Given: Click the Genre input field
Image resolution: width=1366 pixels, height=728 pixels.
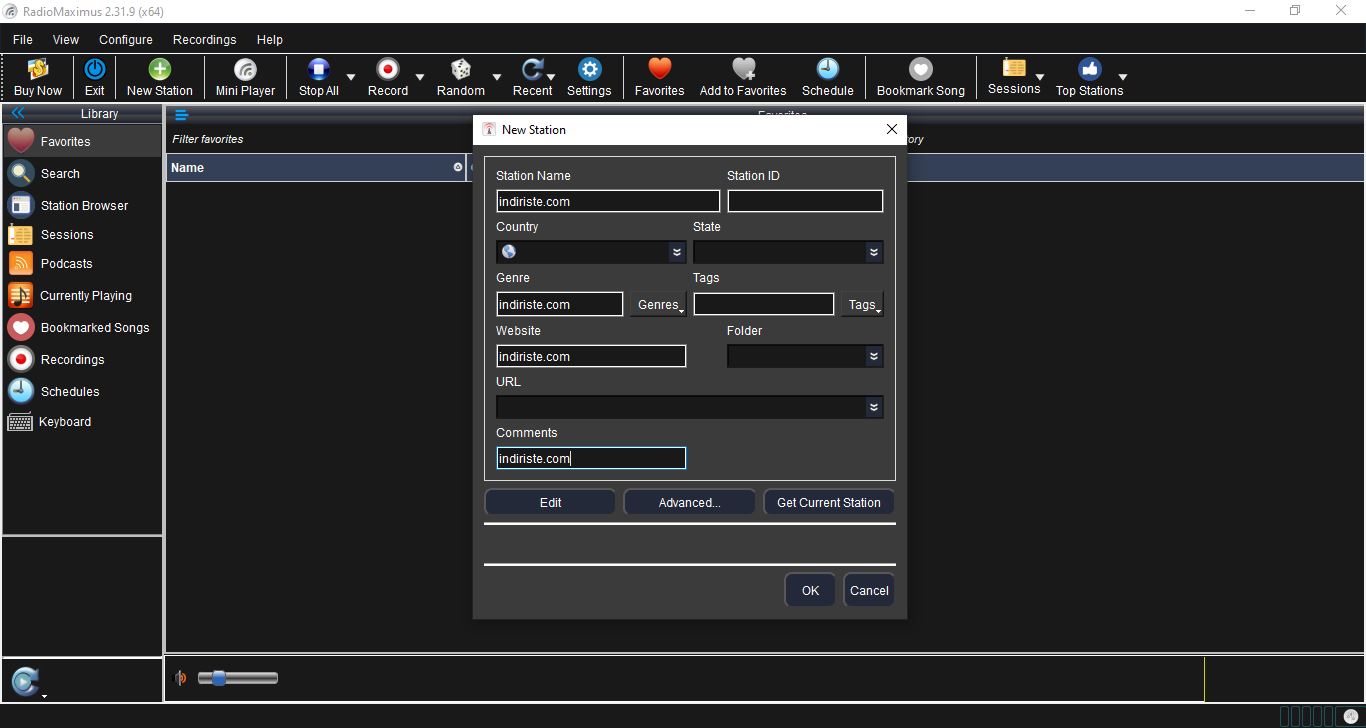Looking at the screenshot, I should point(560,304).
